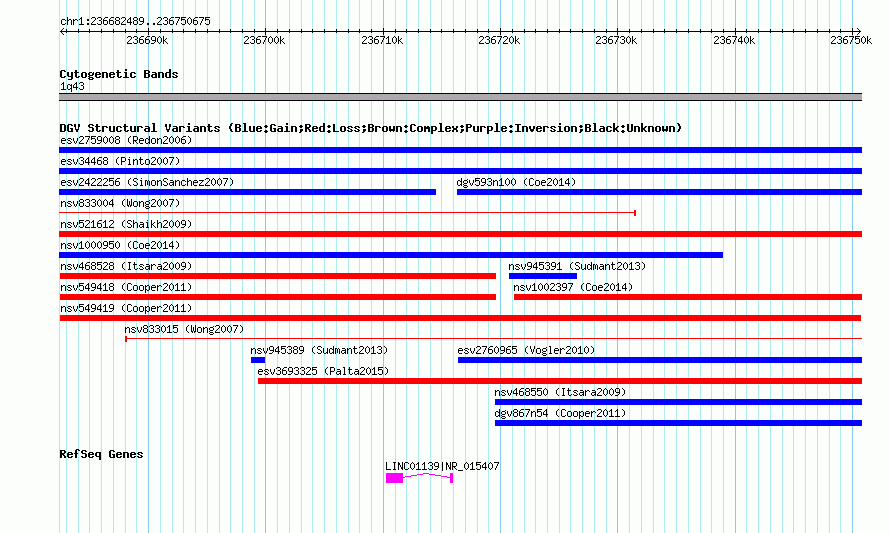This screenshot has width=890, height=533.
Task: Click the dgv593n100 (Coe2014) label
Action: pos(516,182)
